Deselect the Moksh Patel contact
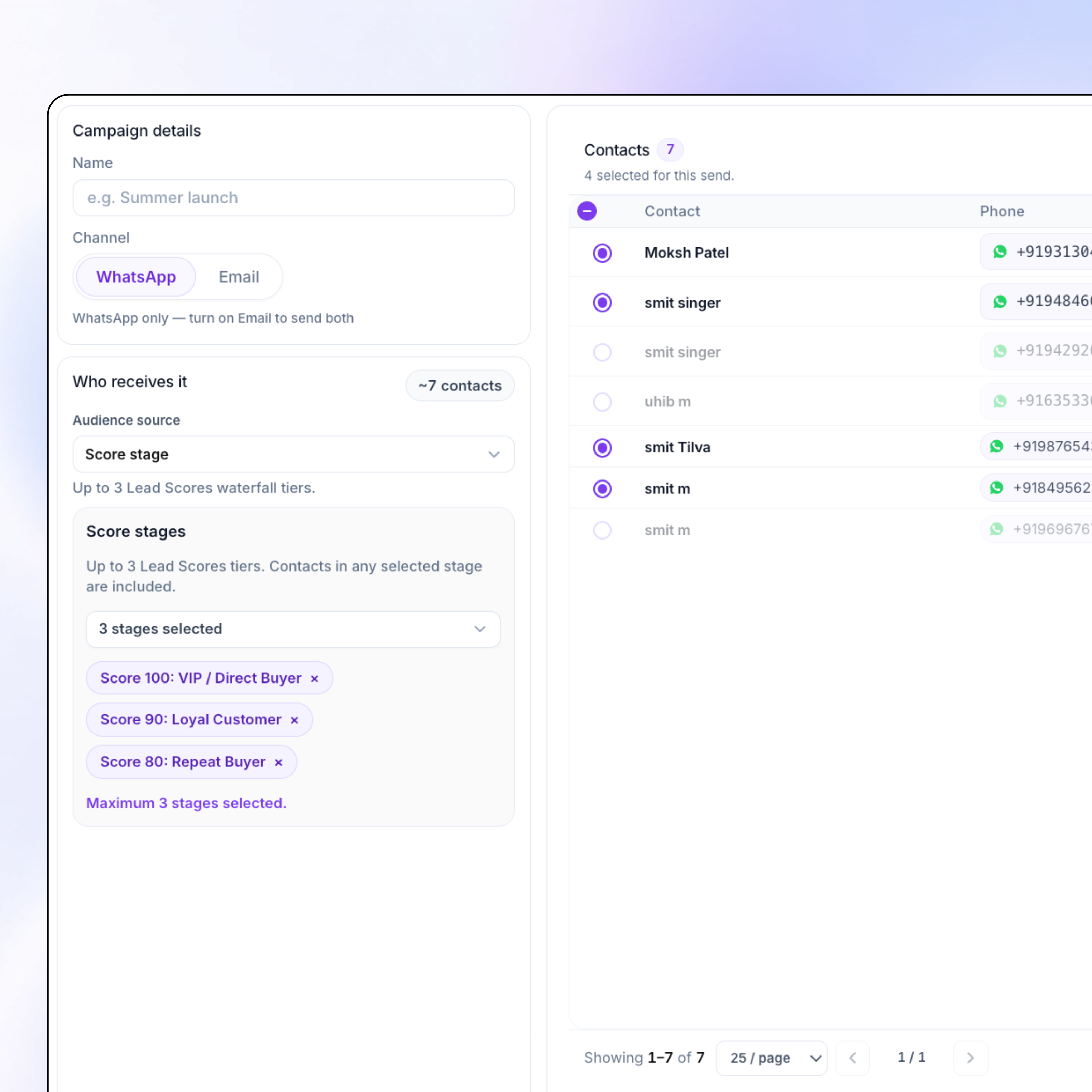 (x=602, y=253)
